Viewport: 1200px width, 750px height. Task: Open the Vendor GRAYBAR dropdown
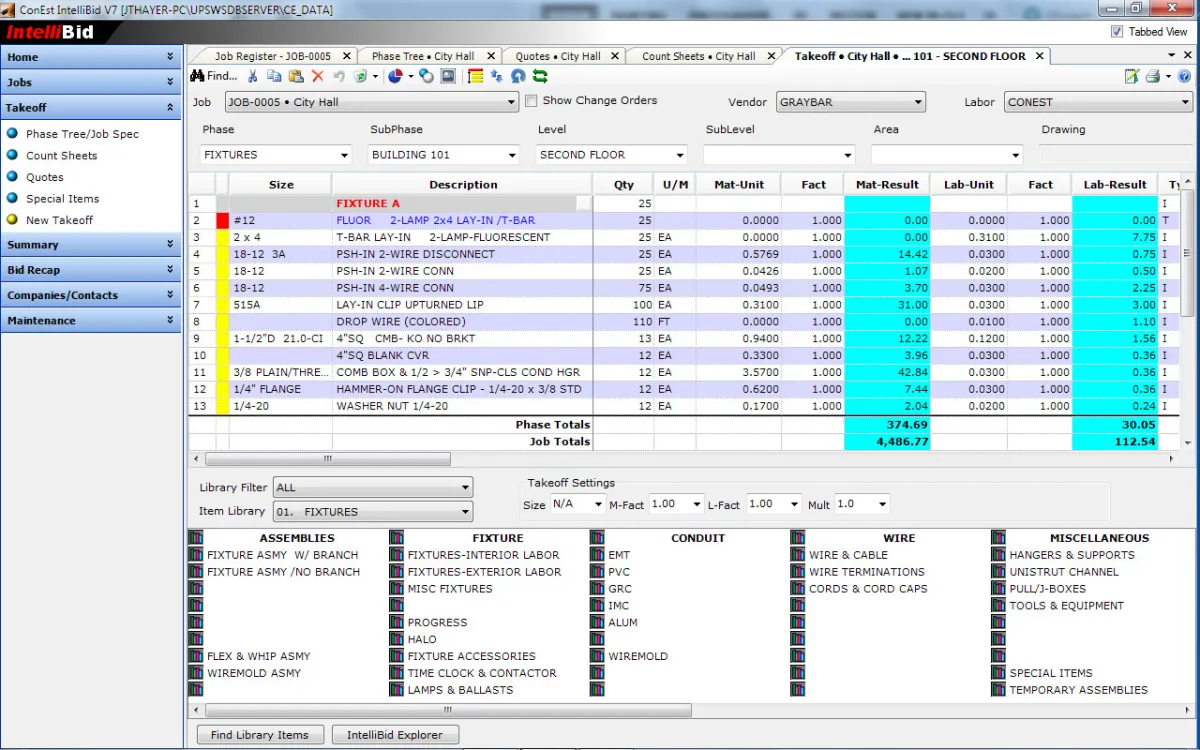click(850, 102)
